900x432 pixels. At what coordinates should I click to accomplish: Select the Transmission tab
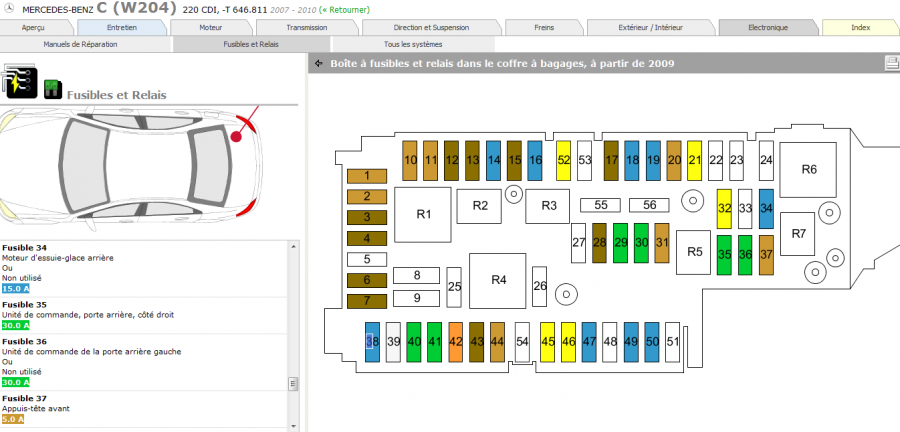pyautogui.click(x=307, y=28)
